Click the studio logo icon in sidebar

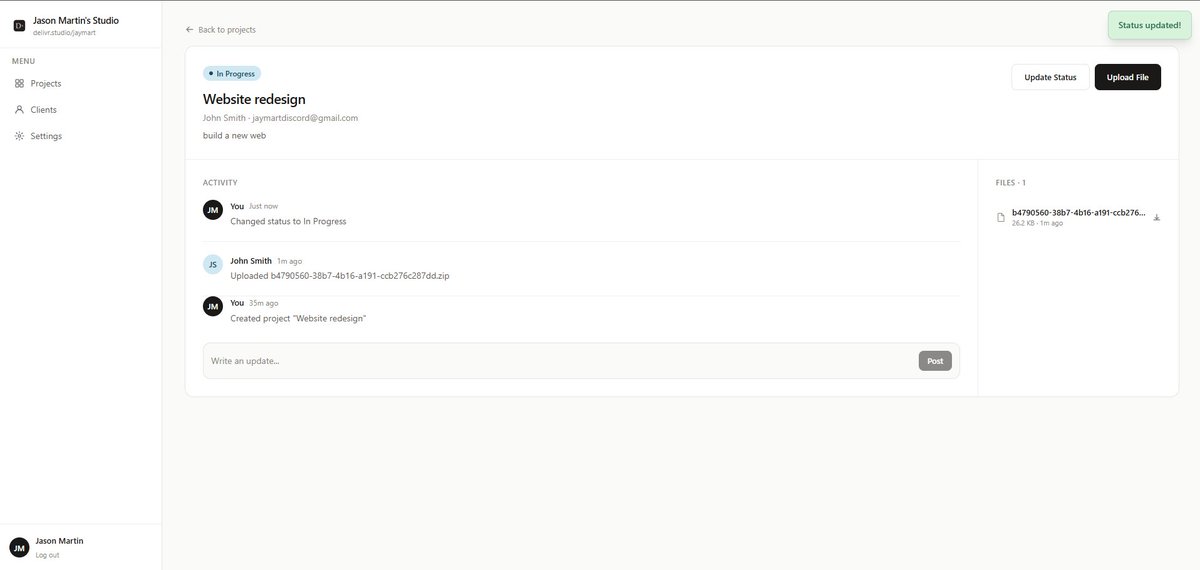click(x=19, y=26)
